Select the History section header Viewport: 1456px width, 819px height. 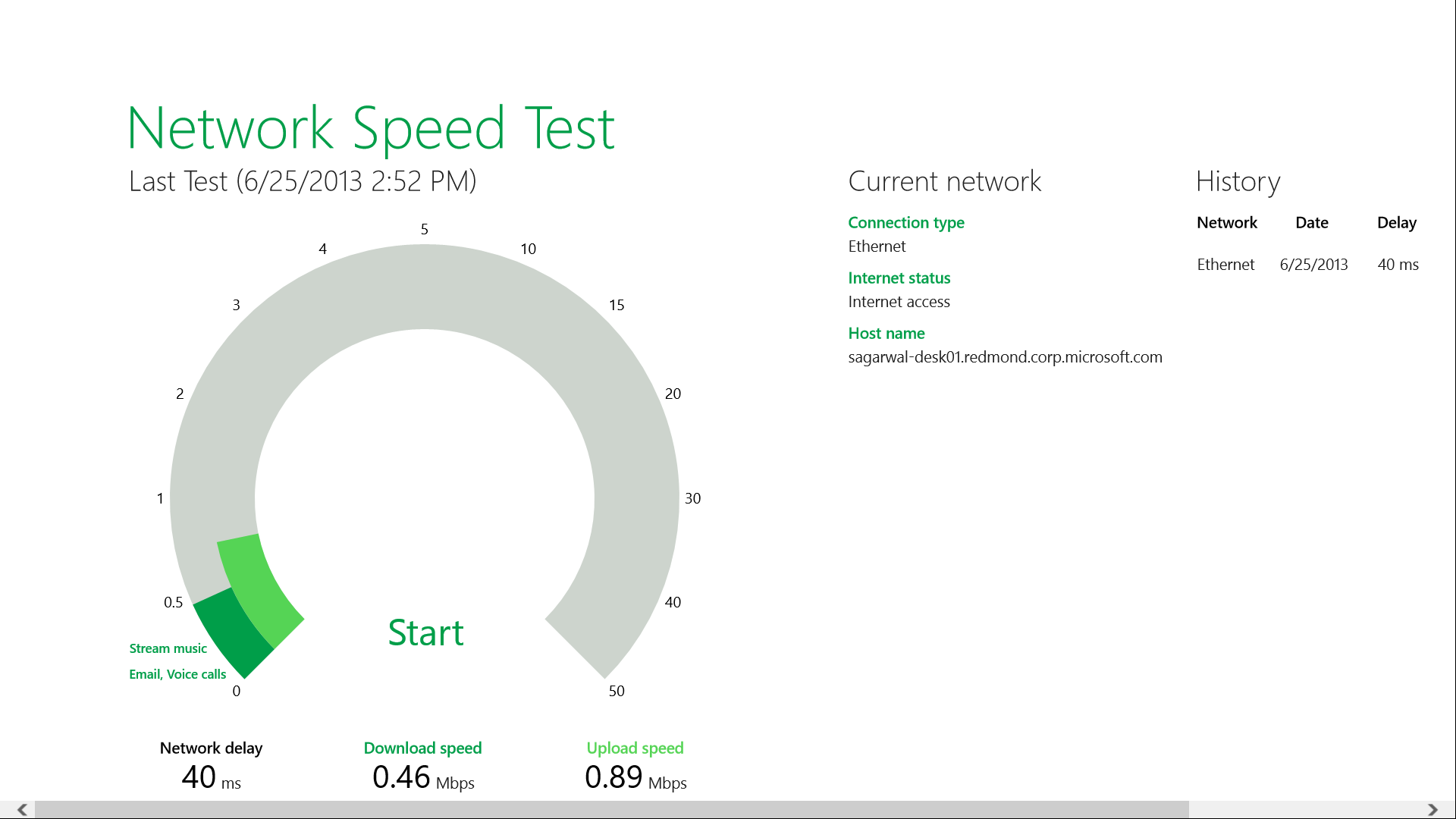[1238, 181]
